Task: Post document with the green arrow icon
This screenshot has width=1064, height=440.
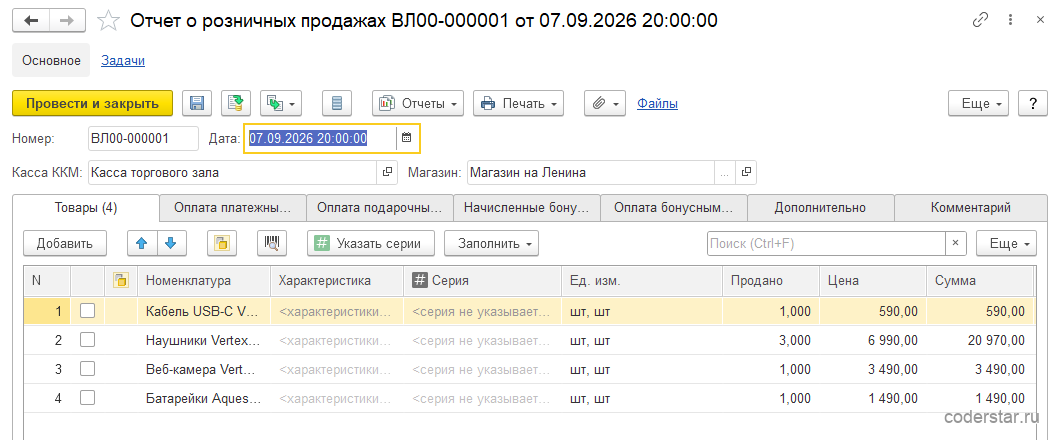Action: pos(236,103)
